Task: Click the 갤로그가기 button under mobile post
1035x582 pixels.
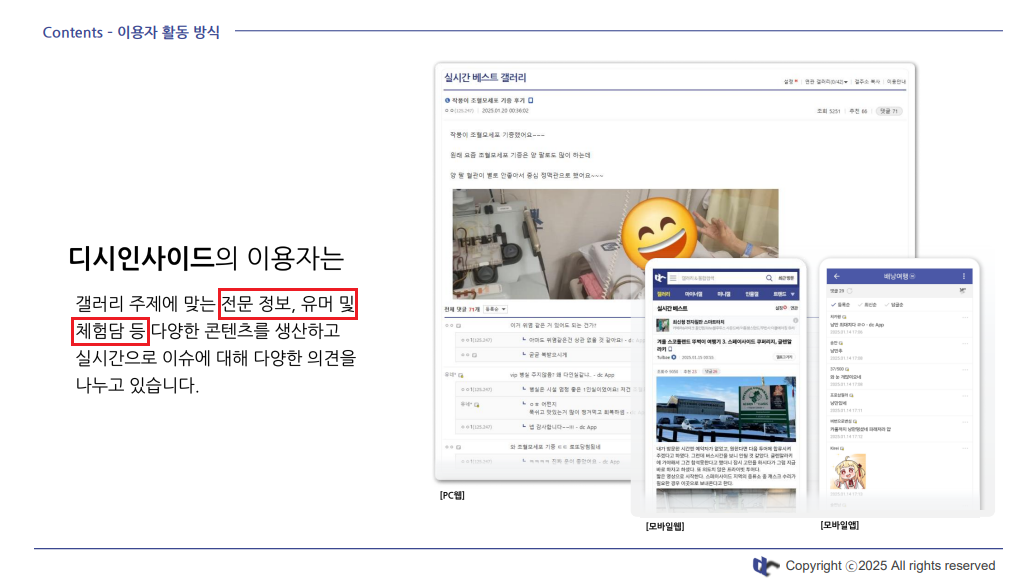Action: point(784,357)
